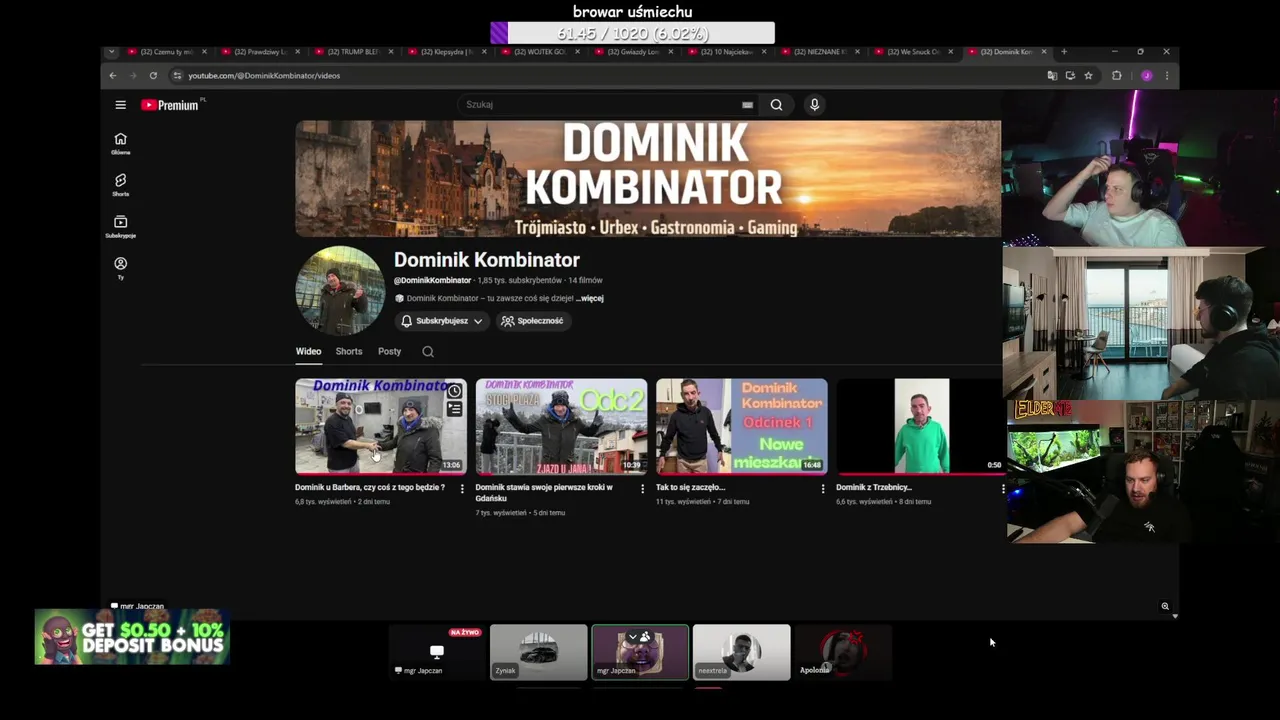Click the browser forward arrow
Image resolution: width=1280 pixels, height=720 pixels.
pos(132,76)
